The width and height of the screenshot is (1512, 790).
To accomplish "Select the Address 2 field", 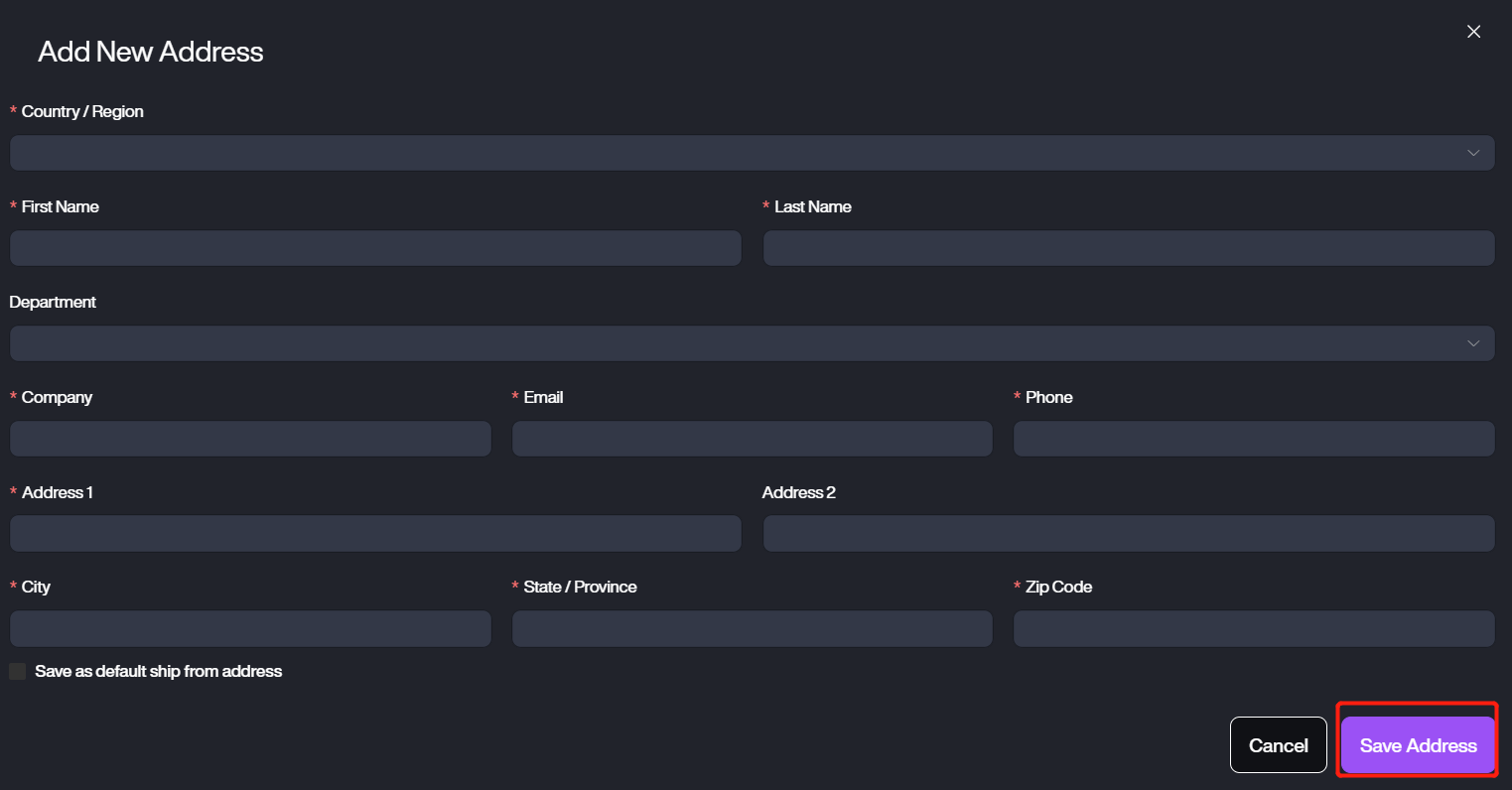I will point(1128,534).
